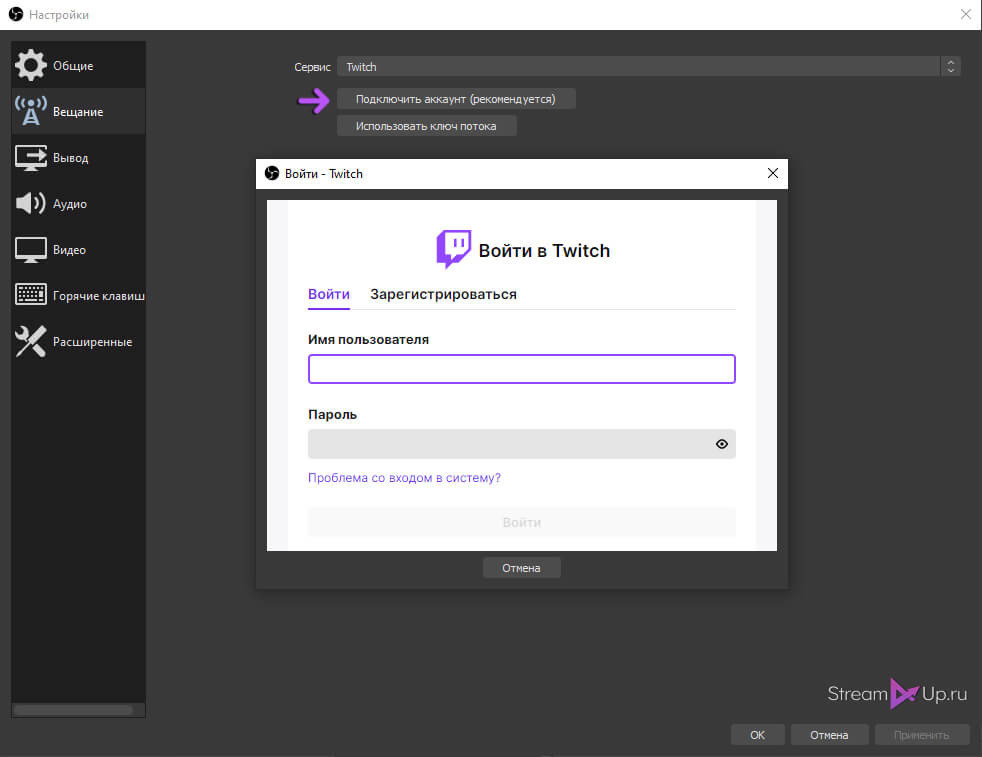Click the Сервис label
982x757 pixels.
(x=312, y=67)
